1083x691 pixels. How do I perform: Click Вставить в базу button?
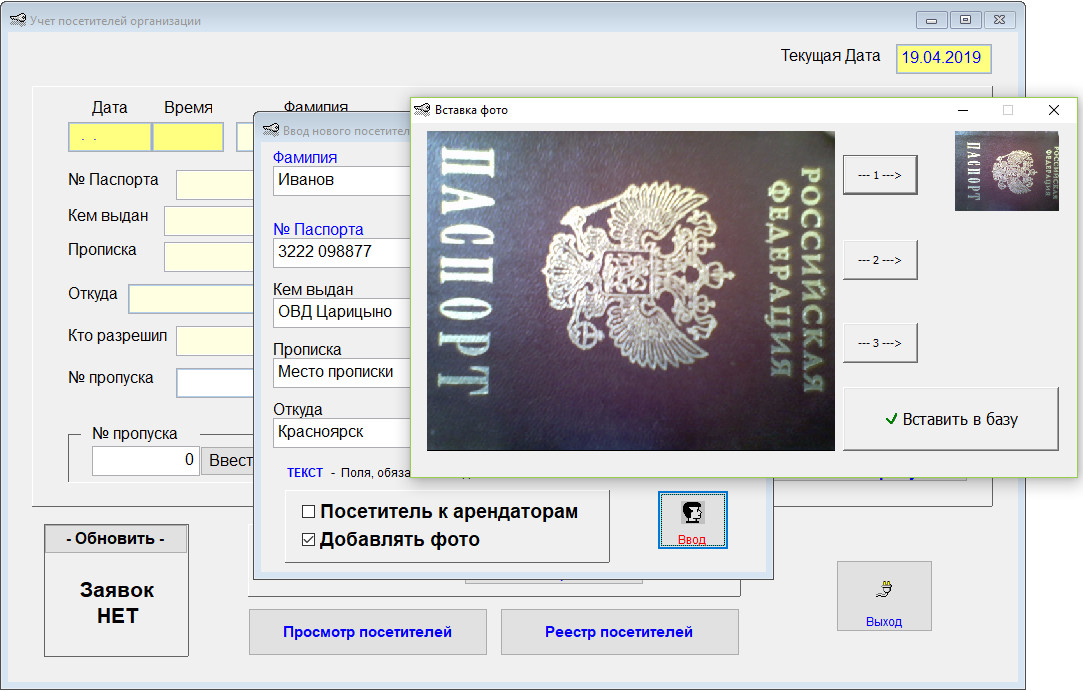coord(951,419)
